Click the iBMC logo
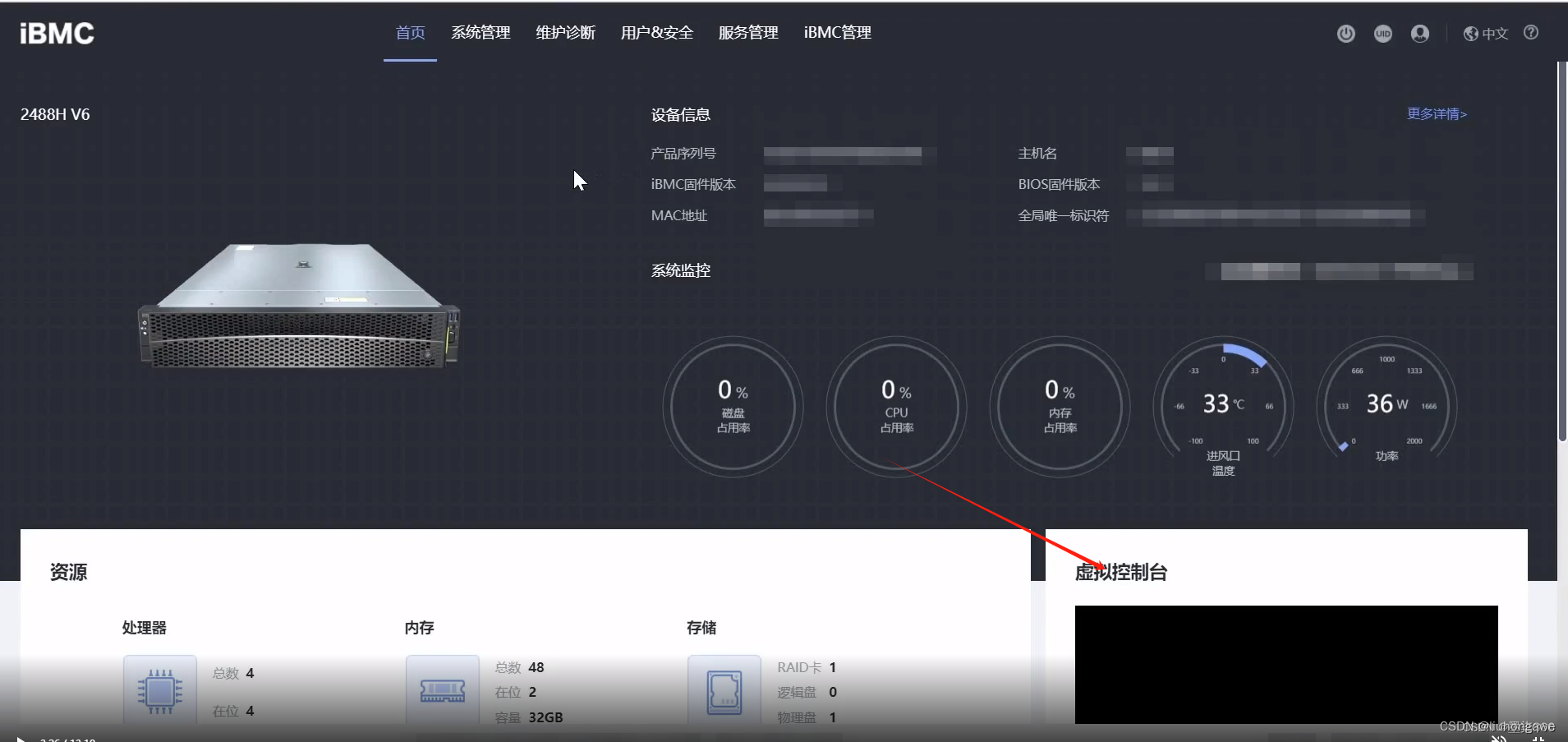Image resolution: width=1568 pixels, height=742 pixels. pyautogui.click(x=57, y=33)
